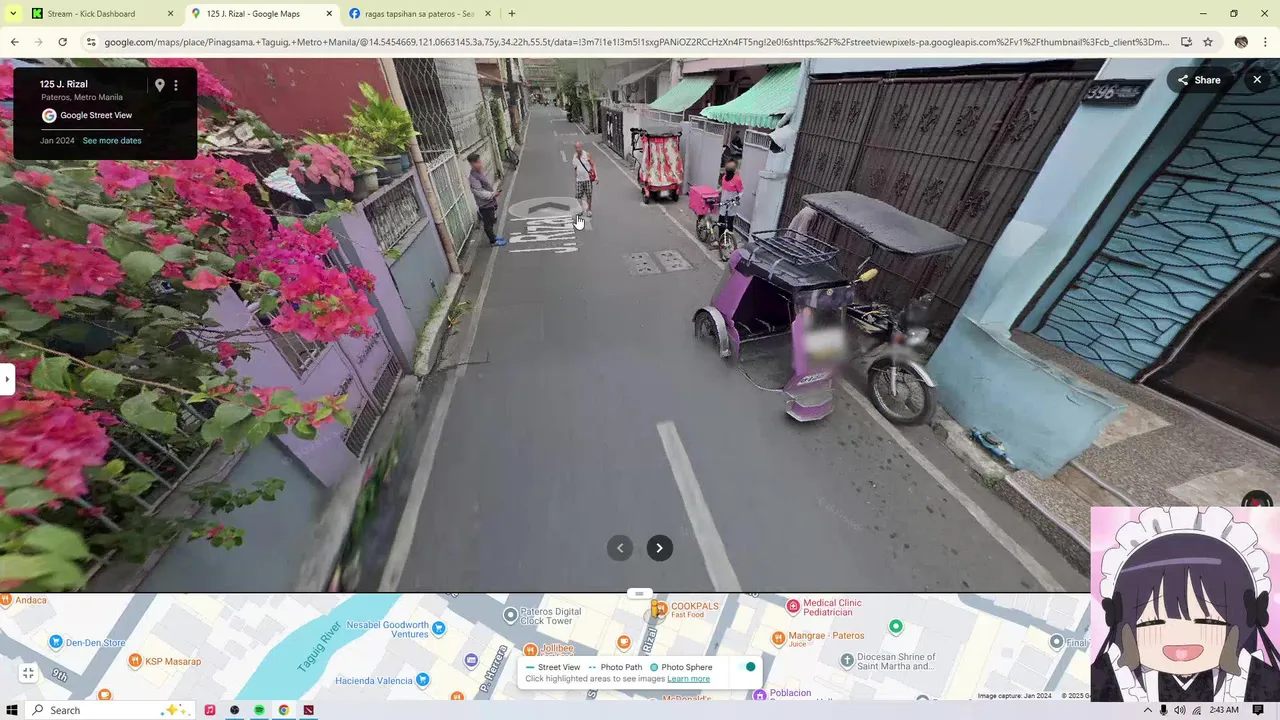
Task: Click the Google Street View attribution
Action: [x=86, y=115]
